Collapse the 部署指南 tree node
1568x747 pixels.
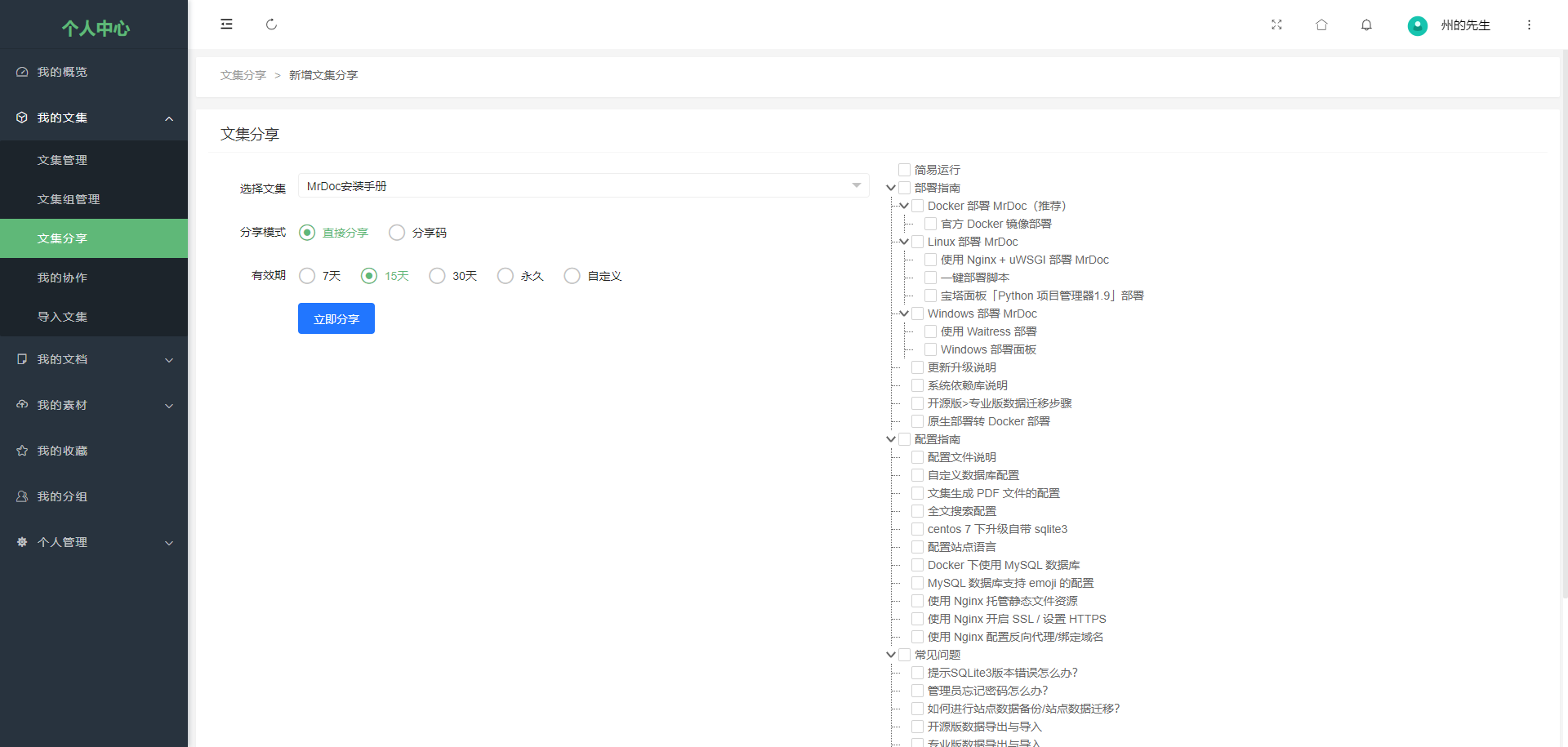tap(891, 188)
